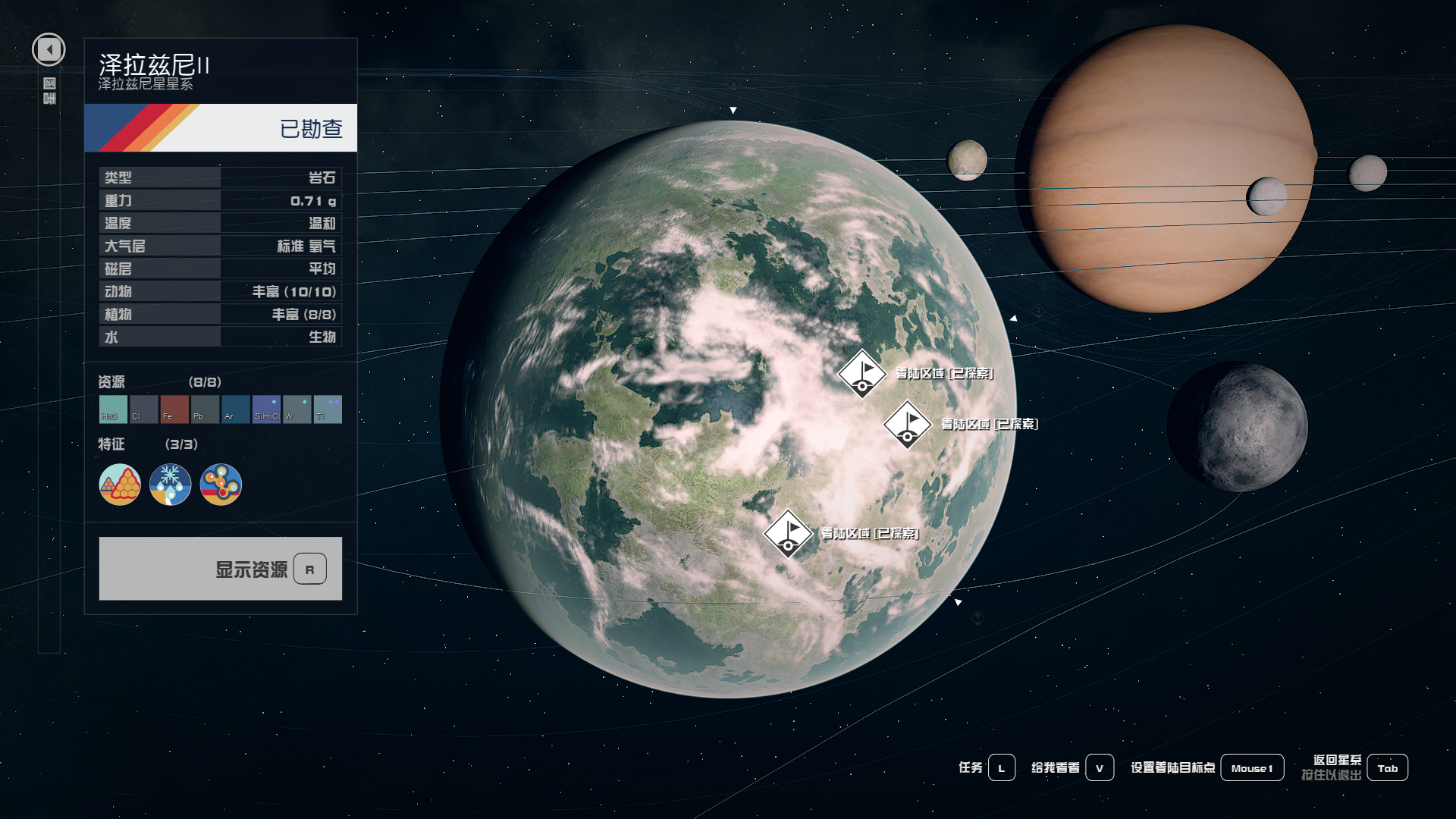Click the 已勘查 survey status banner
The height and width of the screenshot is (819, 1456).
(221, 128)
